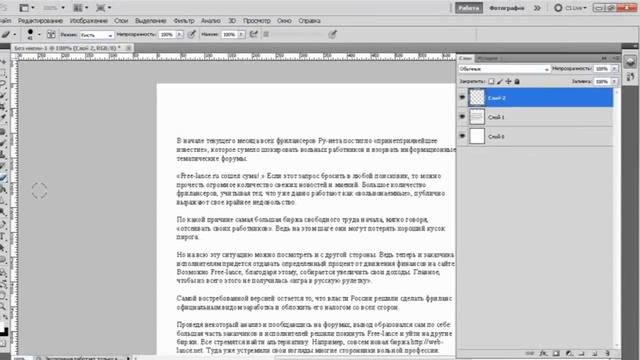This screenshot has height=360, width=640.
Task: Open the Выделение menu
Action: pos(151,21)
